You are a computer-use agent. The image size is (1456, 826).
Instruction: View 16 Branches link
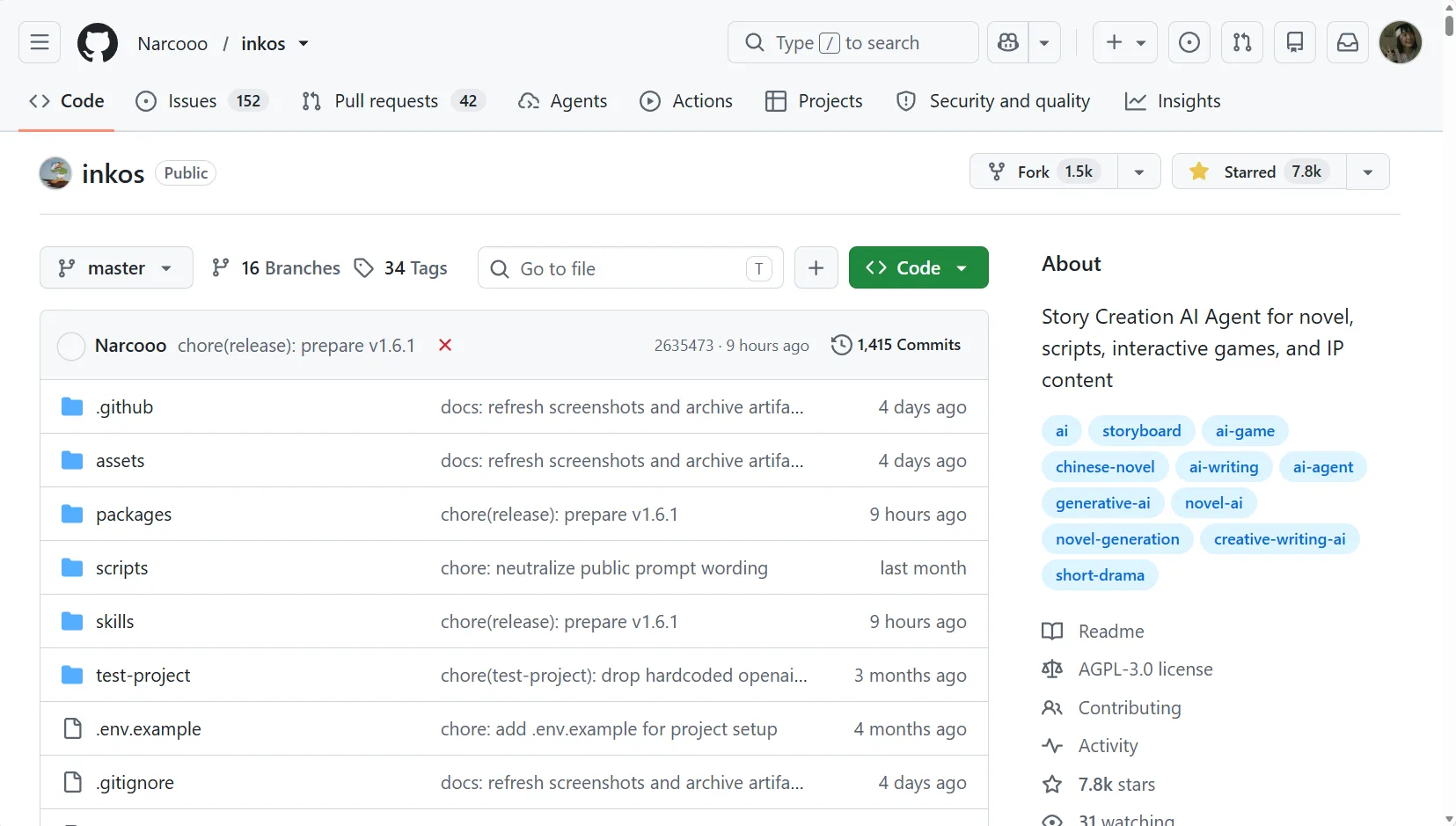276,267
